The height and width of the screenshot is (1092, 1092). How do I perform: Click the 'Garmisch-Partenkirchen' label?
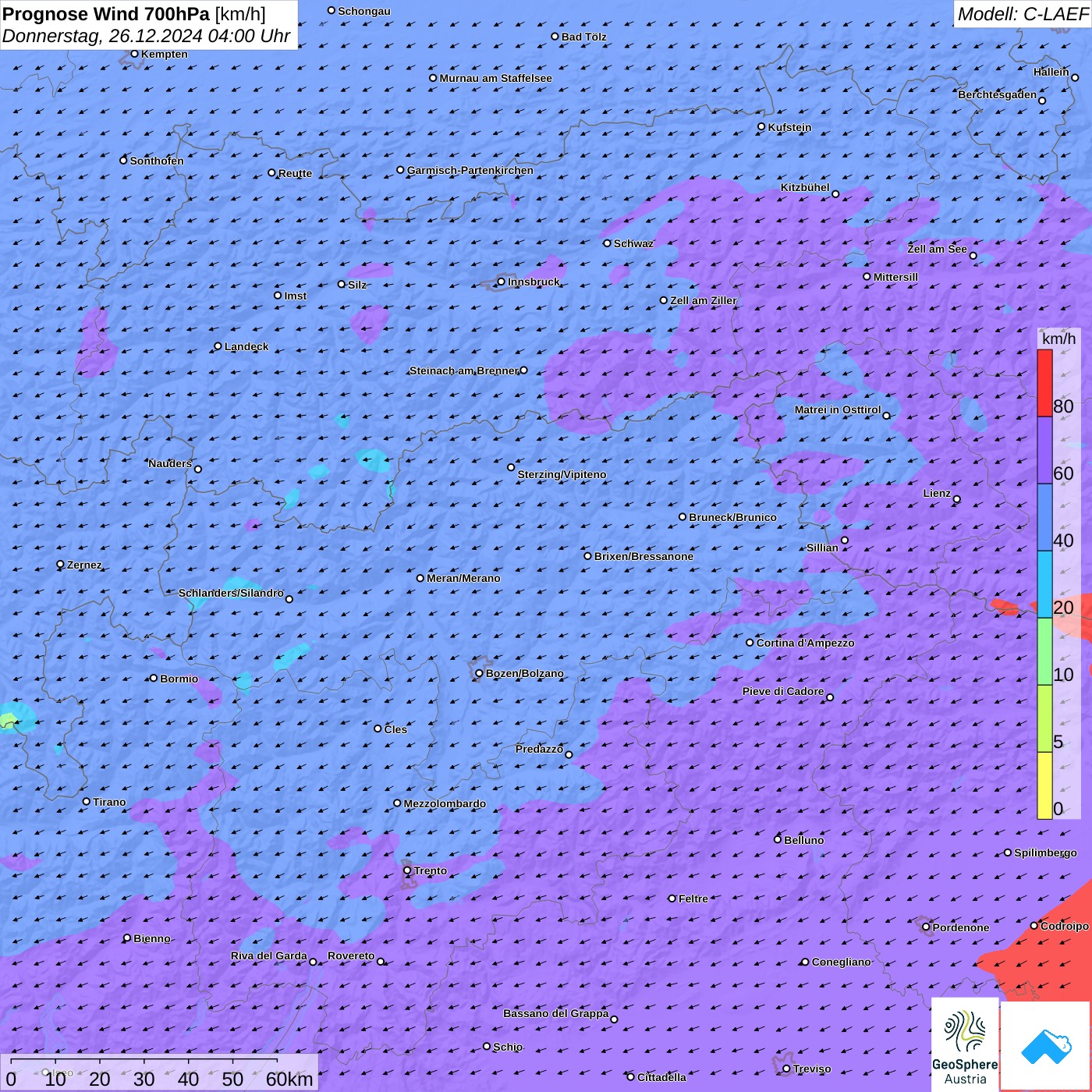tap(470, 170)
